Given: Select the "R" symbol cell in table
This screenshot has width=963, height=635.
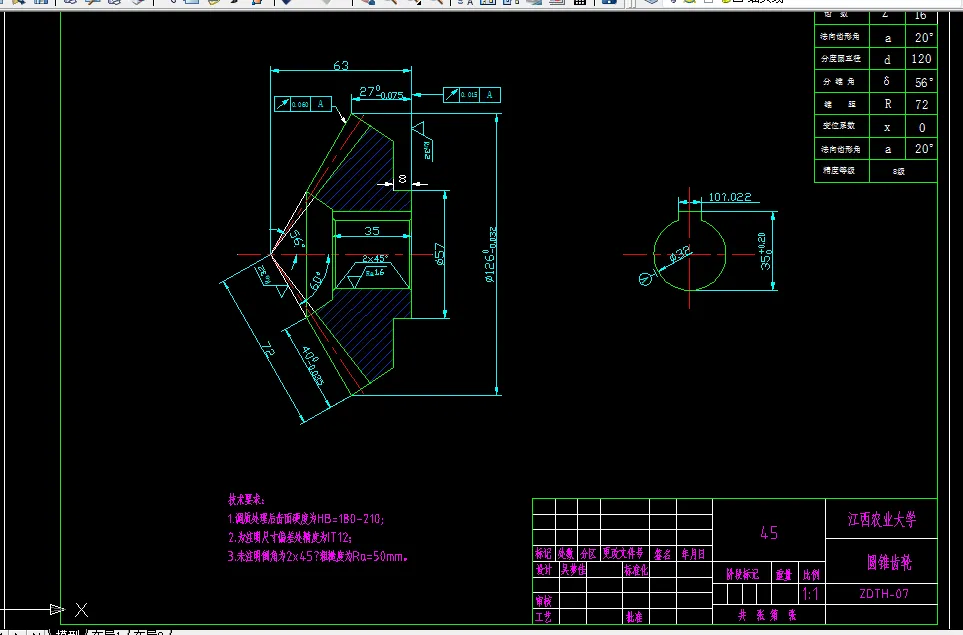Looking at the screenshot, I should 887,104.
